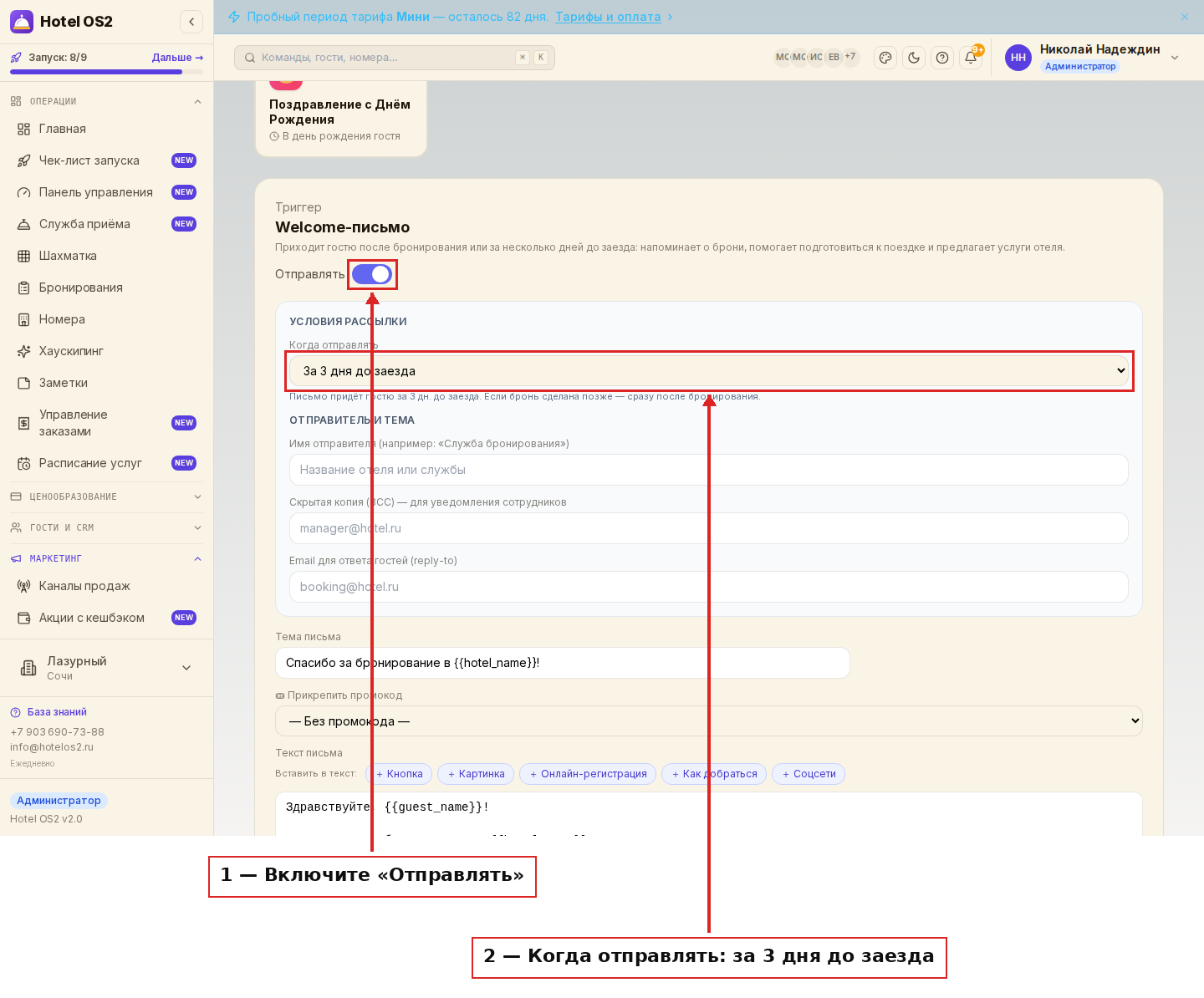Collapse the МАРКЕТИНГ section
This screenshot has width=1204, height=998.
pos(107,558)
